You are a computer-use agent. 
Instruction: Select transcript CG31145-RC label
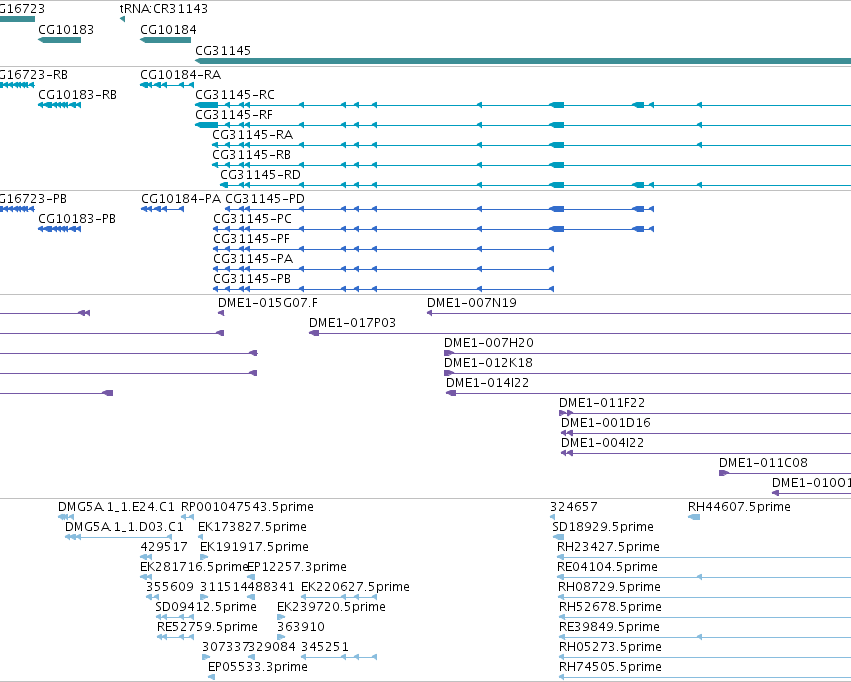pyautogui.click(x=235, y=95)
